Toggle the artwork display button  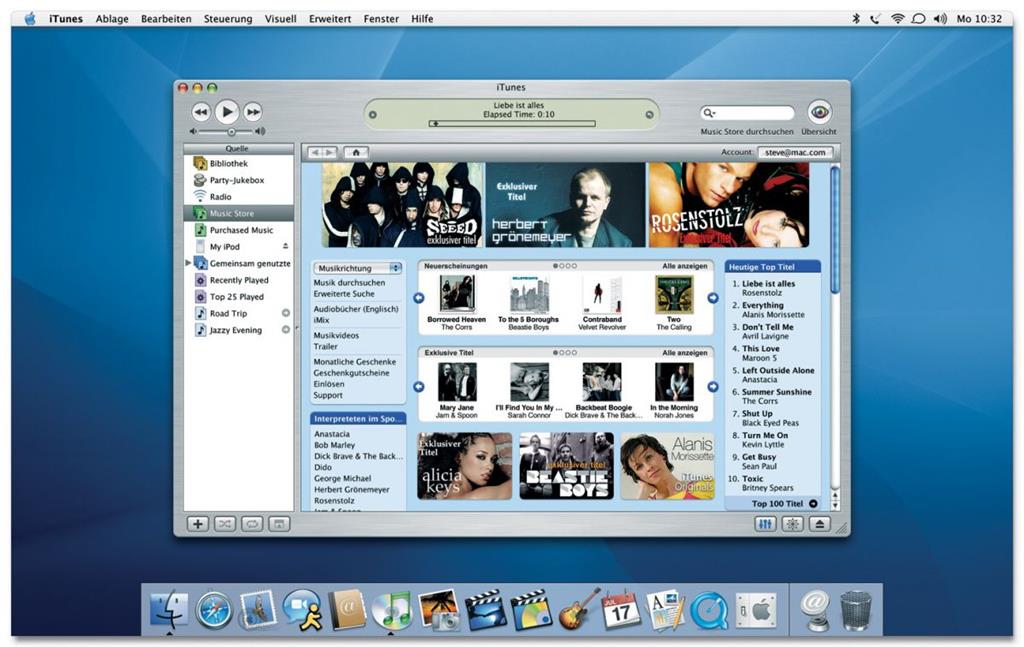coord(279,524)
